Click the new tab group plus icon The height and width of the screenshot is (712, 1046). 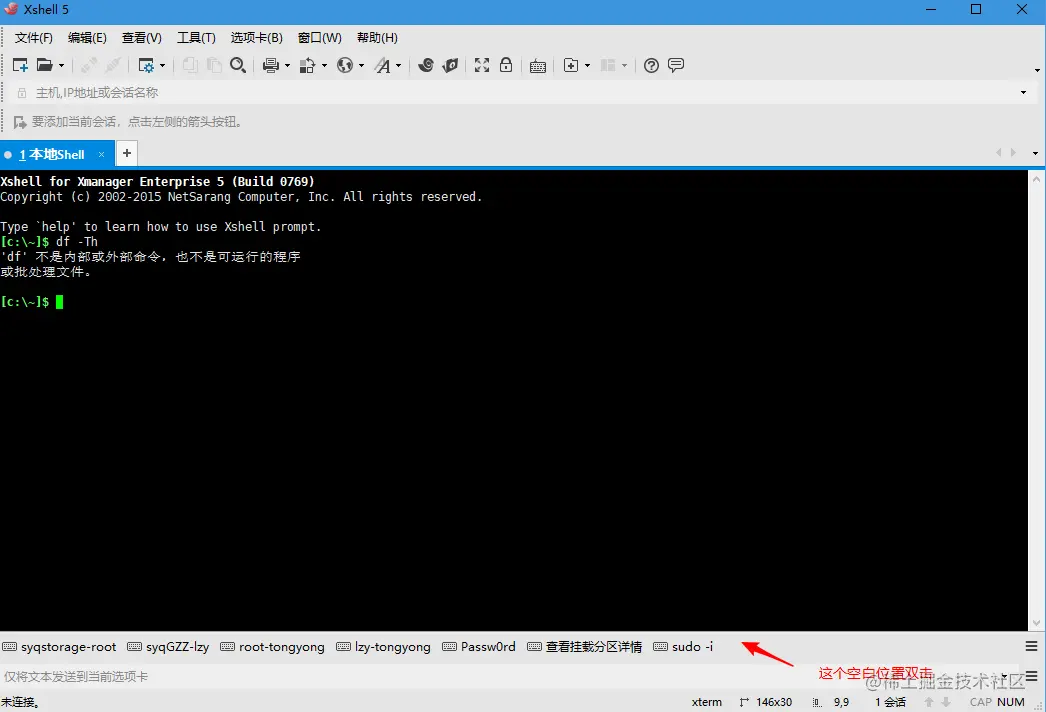(571, 65)
